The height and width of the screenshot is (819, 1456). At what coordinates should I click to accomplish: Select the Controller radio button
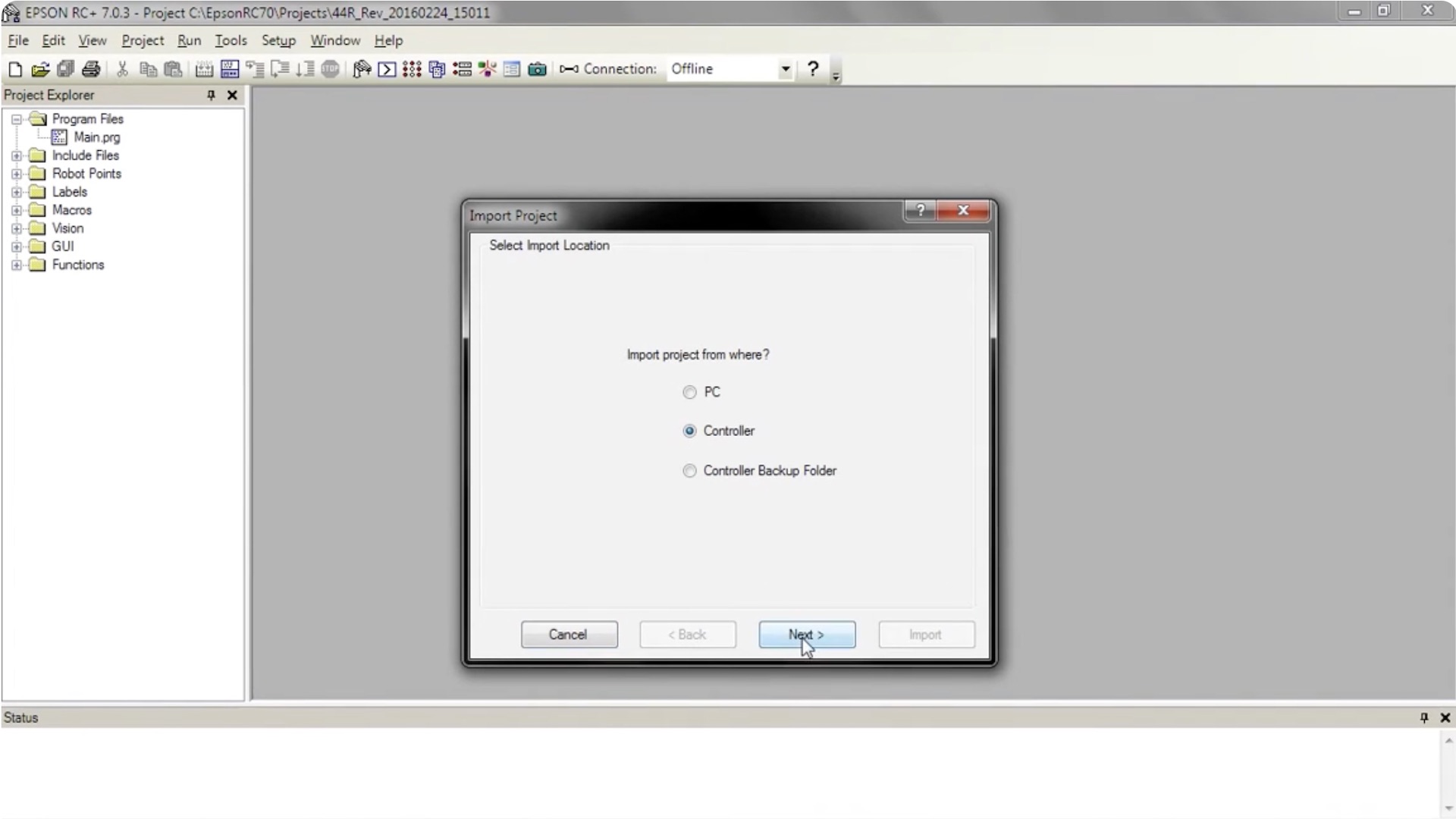689,431
